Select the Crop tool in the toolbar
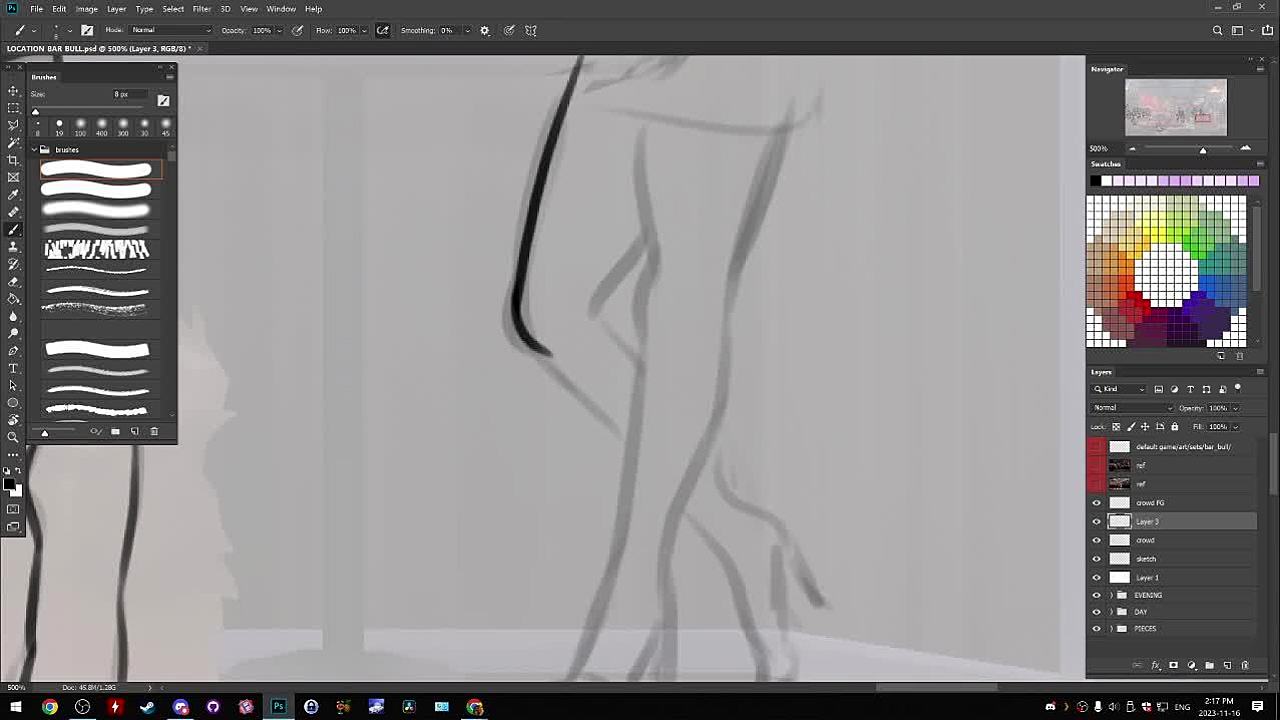Screen dimensions: 1280x720 tap(13, 160)
